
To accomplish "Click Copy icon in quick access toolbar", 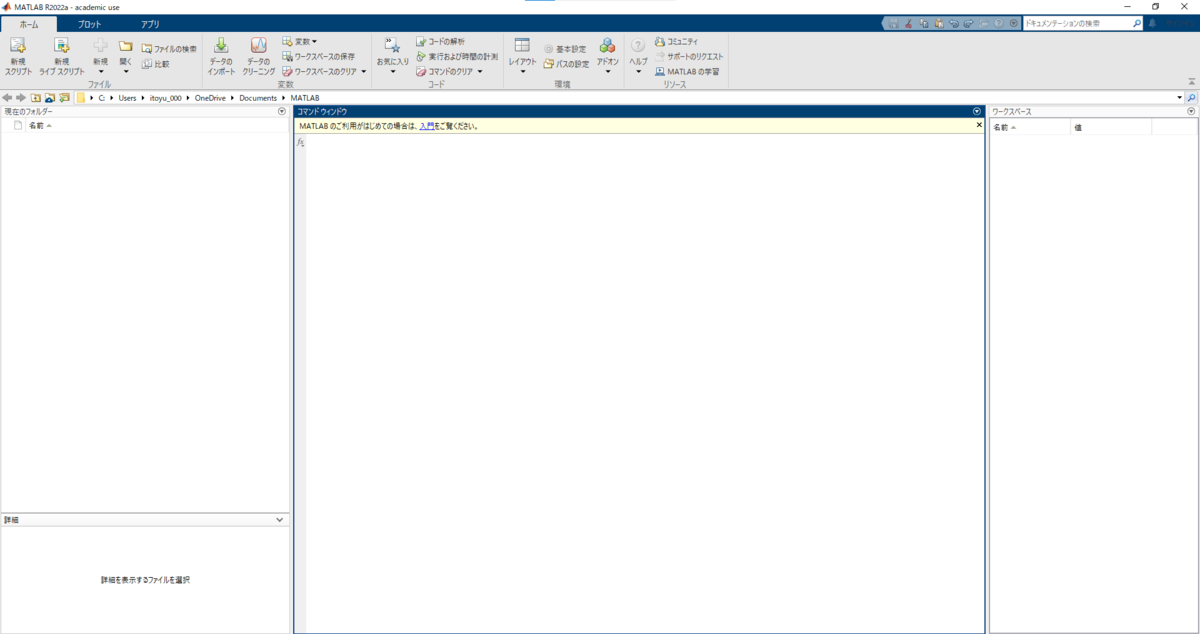I will tap(923, 23).
